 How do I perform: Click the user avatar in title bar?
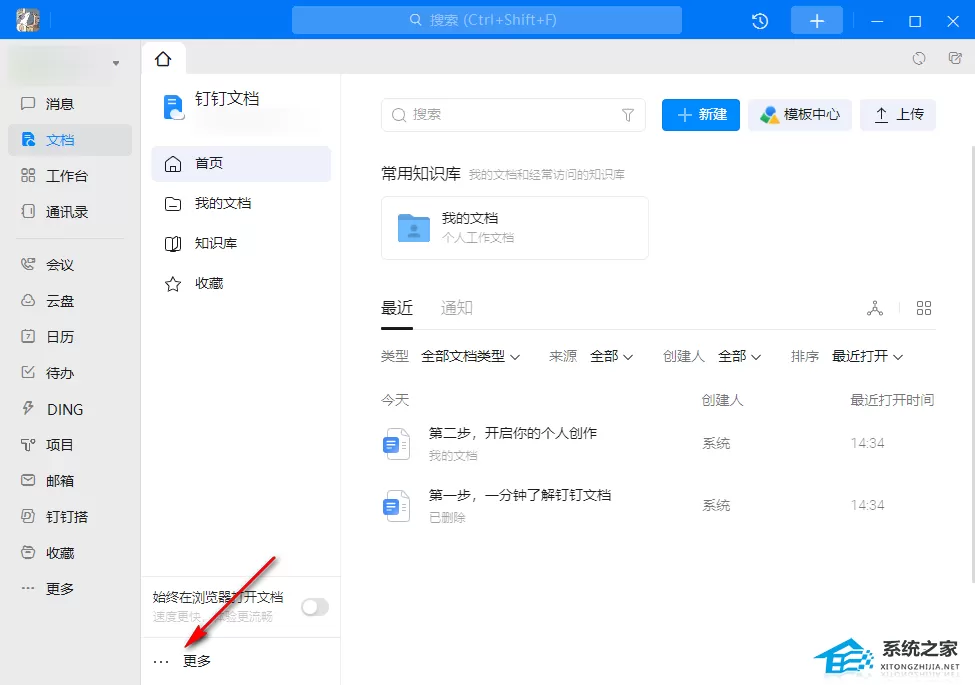coord(27,21)
